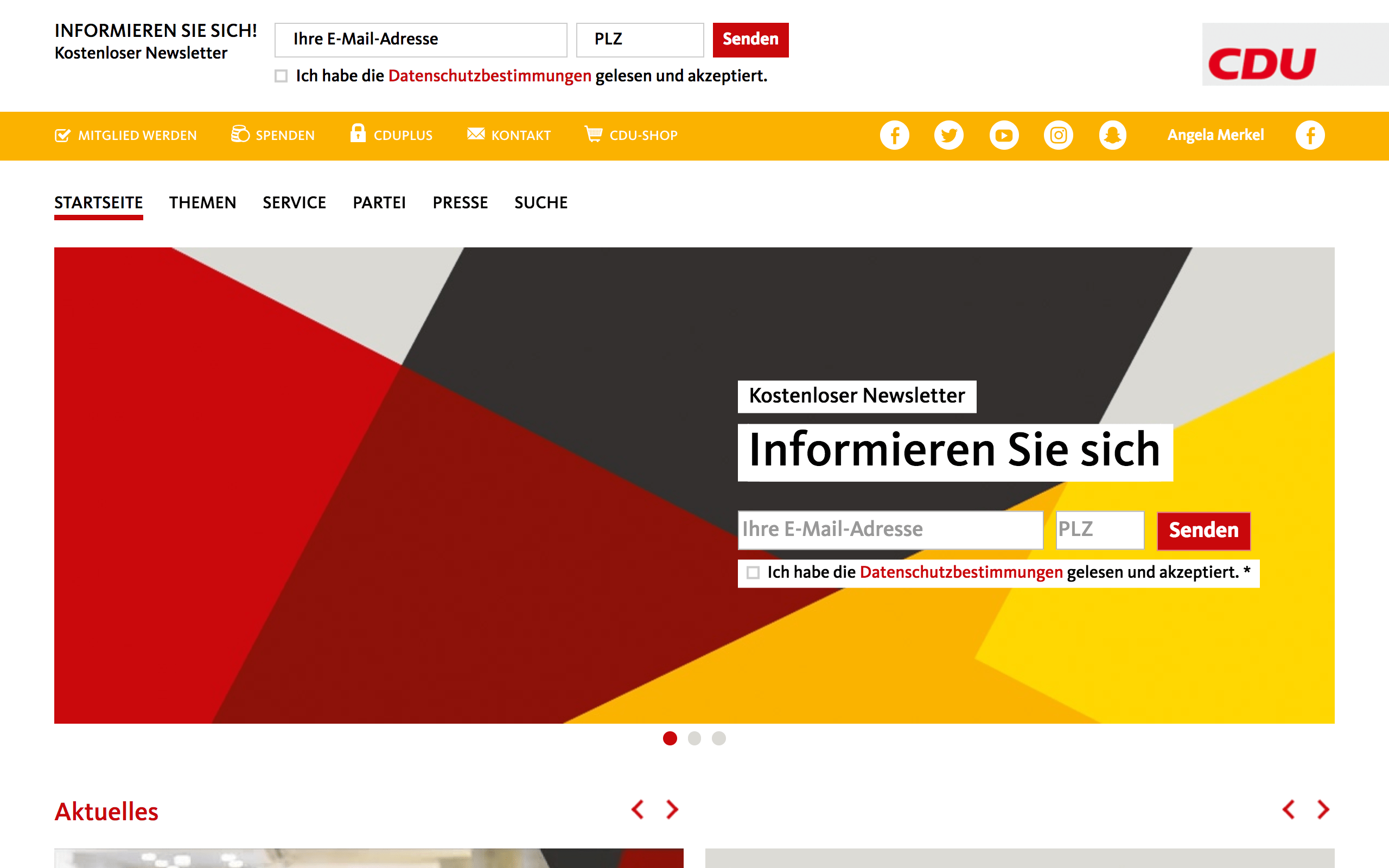Image resolution: width=1389 pixels, height=868 pixels.
Task: Click Senden button in the banner
Action: tap(1203, 530)
